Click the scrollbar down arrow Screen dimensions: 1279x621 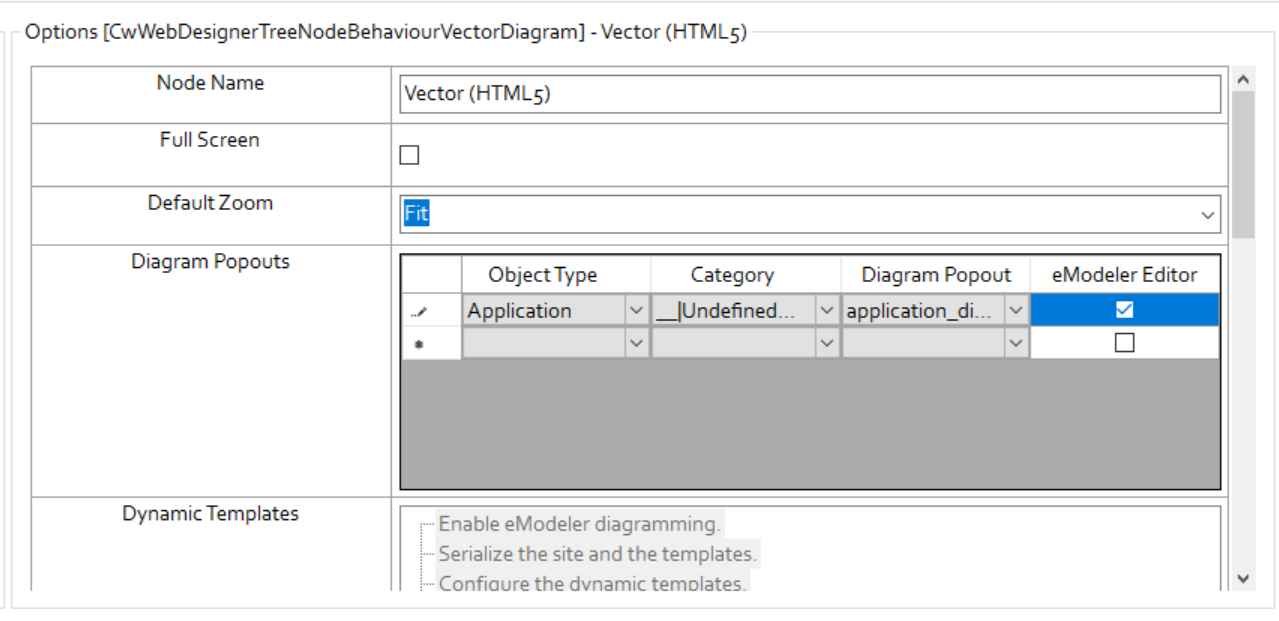1243,578
